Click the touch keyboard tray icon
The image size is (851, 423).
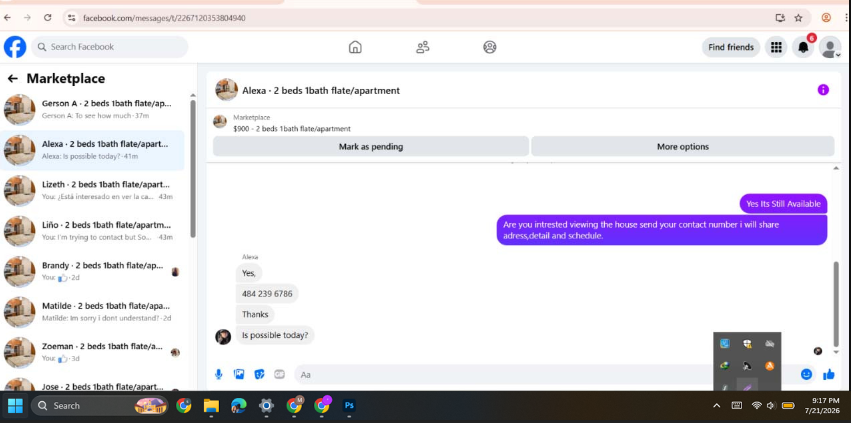click(x=737, y=406)
